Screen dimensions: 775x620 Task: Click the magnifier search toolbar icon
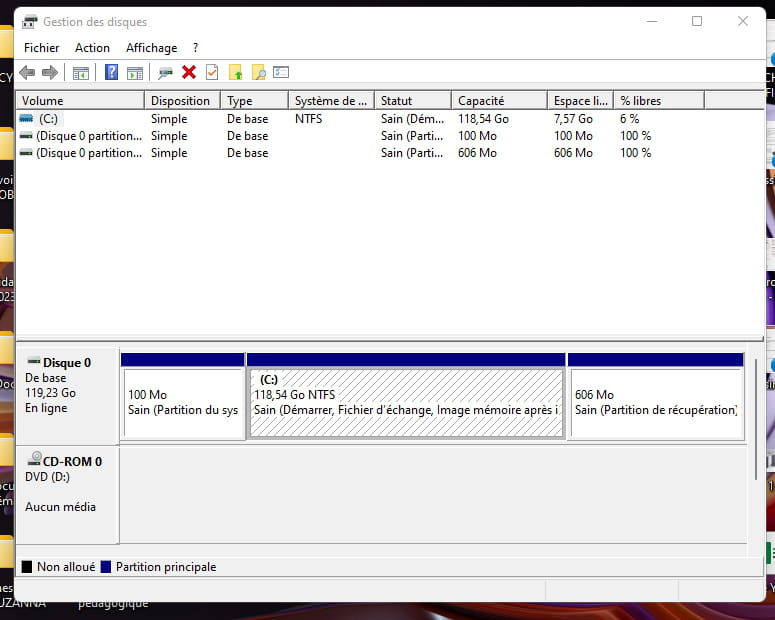coord(258,72)
